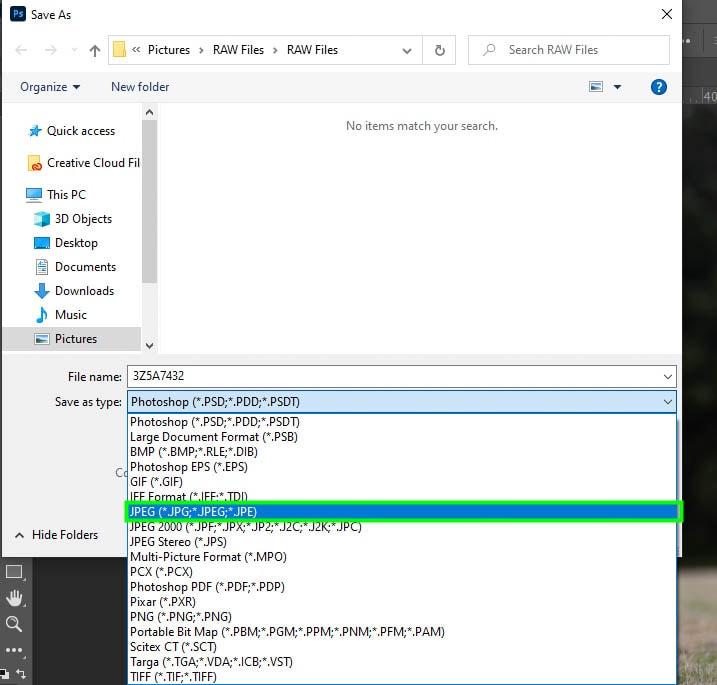Choose Large Document Format (*.PSB) option
The image size is (717, 685).
coord(402,437)
